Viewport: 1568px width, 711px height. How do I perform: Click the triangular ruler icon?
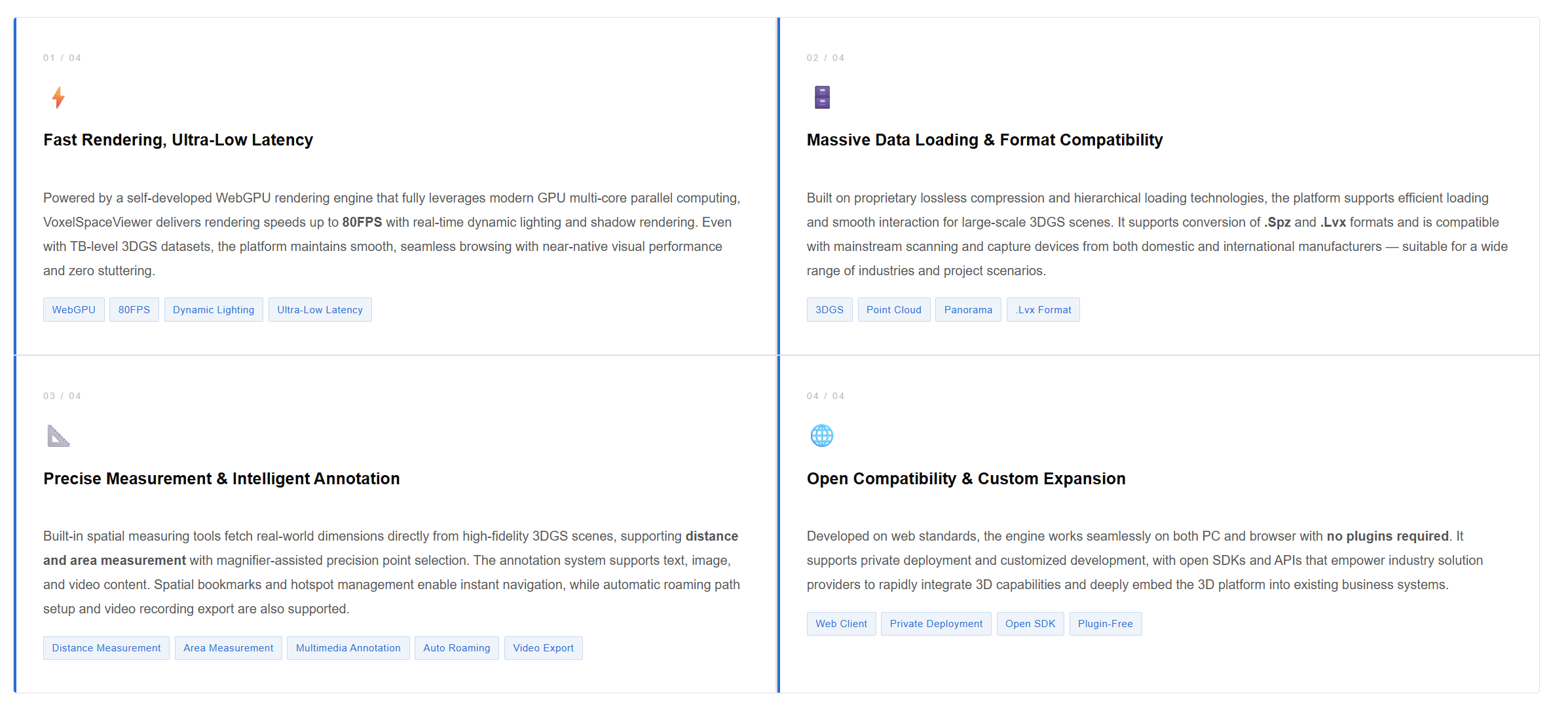click(x=58, y=436)
